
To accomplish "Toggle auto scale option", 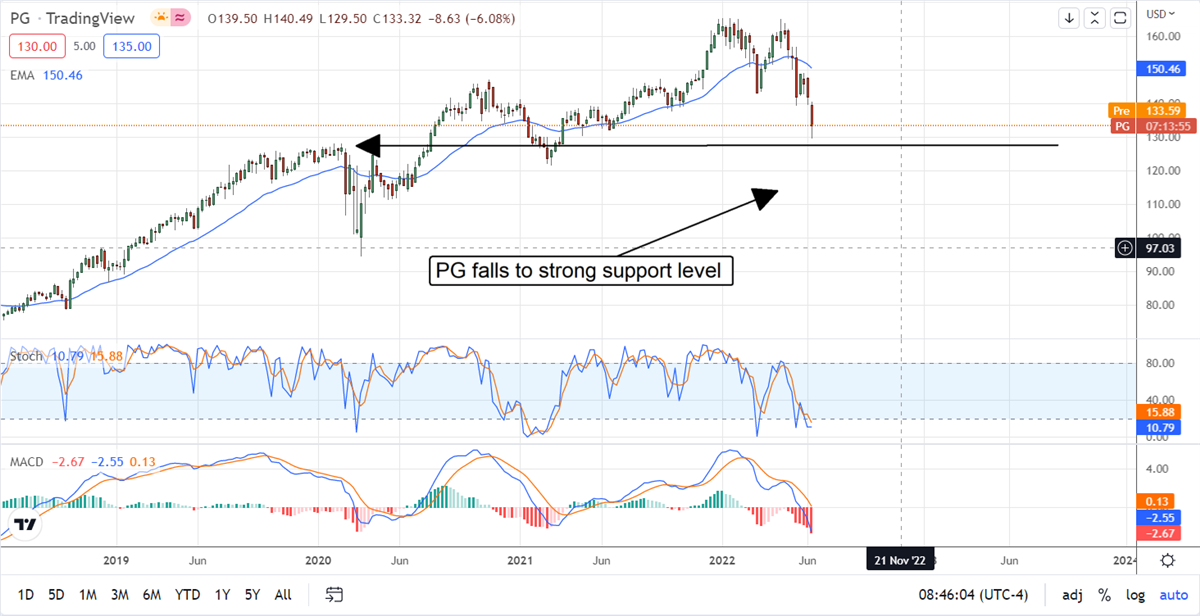I will 1173,595.
